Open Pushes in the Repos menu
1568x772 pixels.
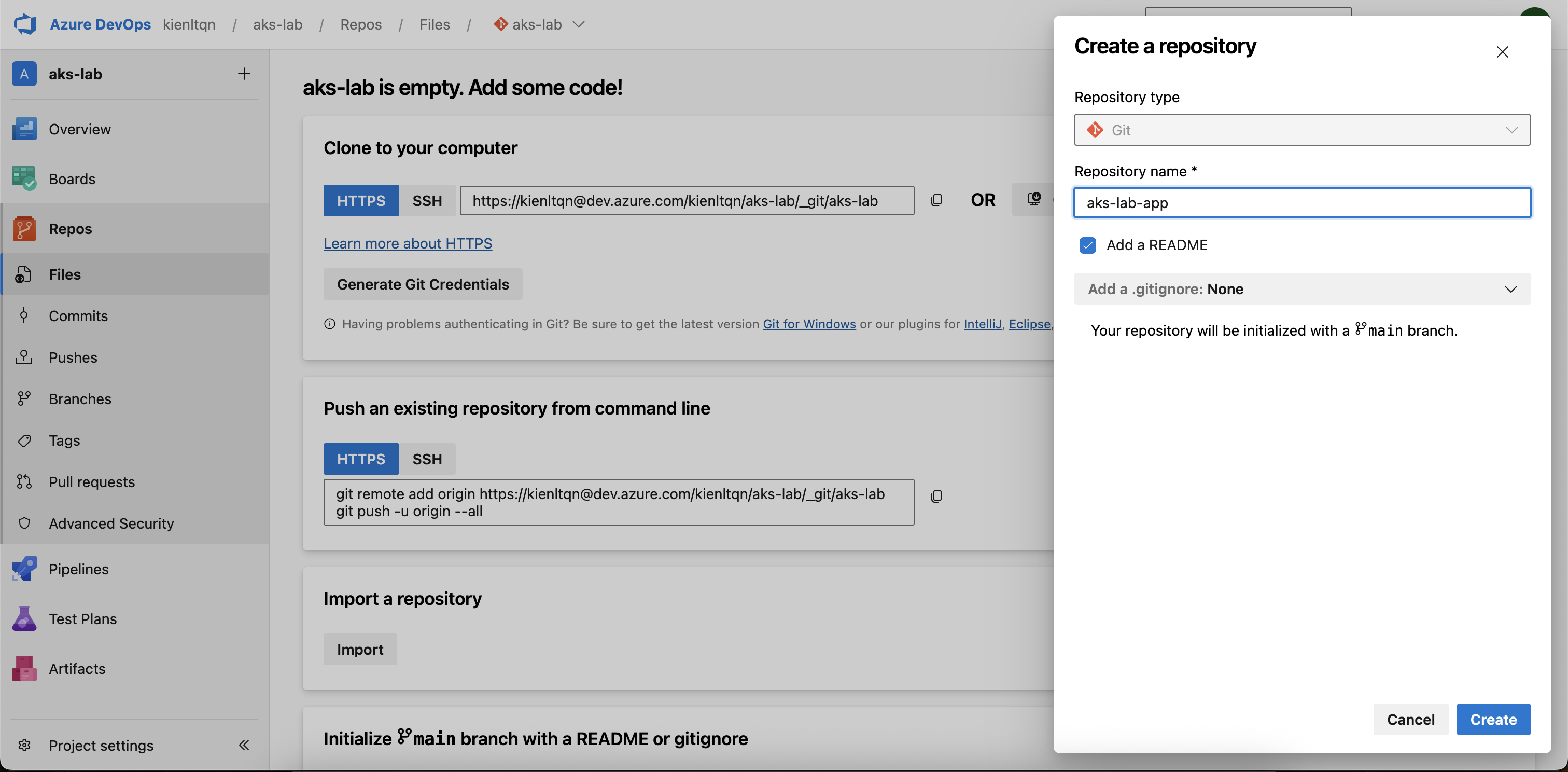[x=73, y=357]
